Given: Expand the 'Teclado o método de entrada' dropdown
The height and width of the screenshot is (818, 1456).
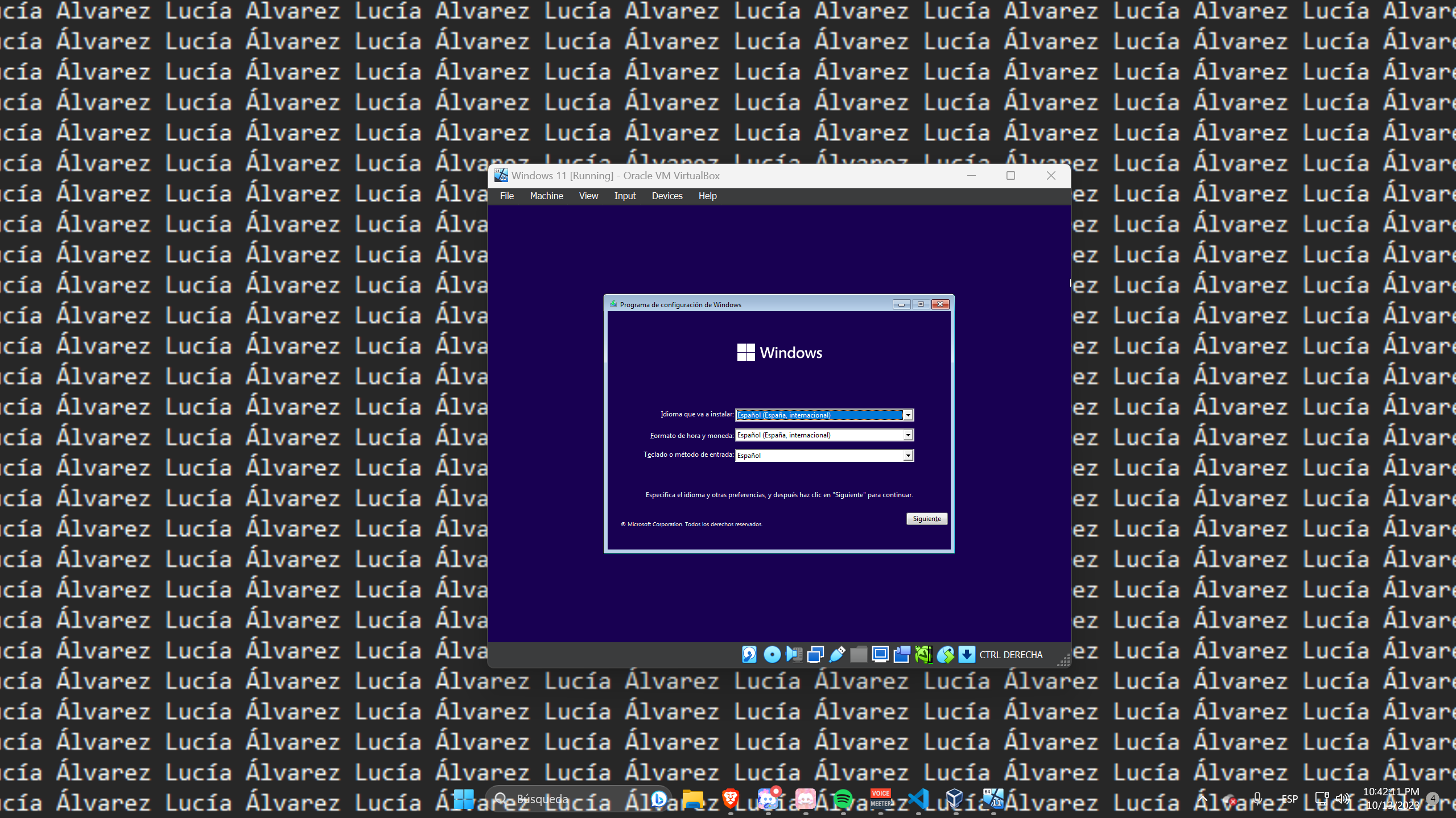Looking at the screenshot, I should tap(908, 456).
